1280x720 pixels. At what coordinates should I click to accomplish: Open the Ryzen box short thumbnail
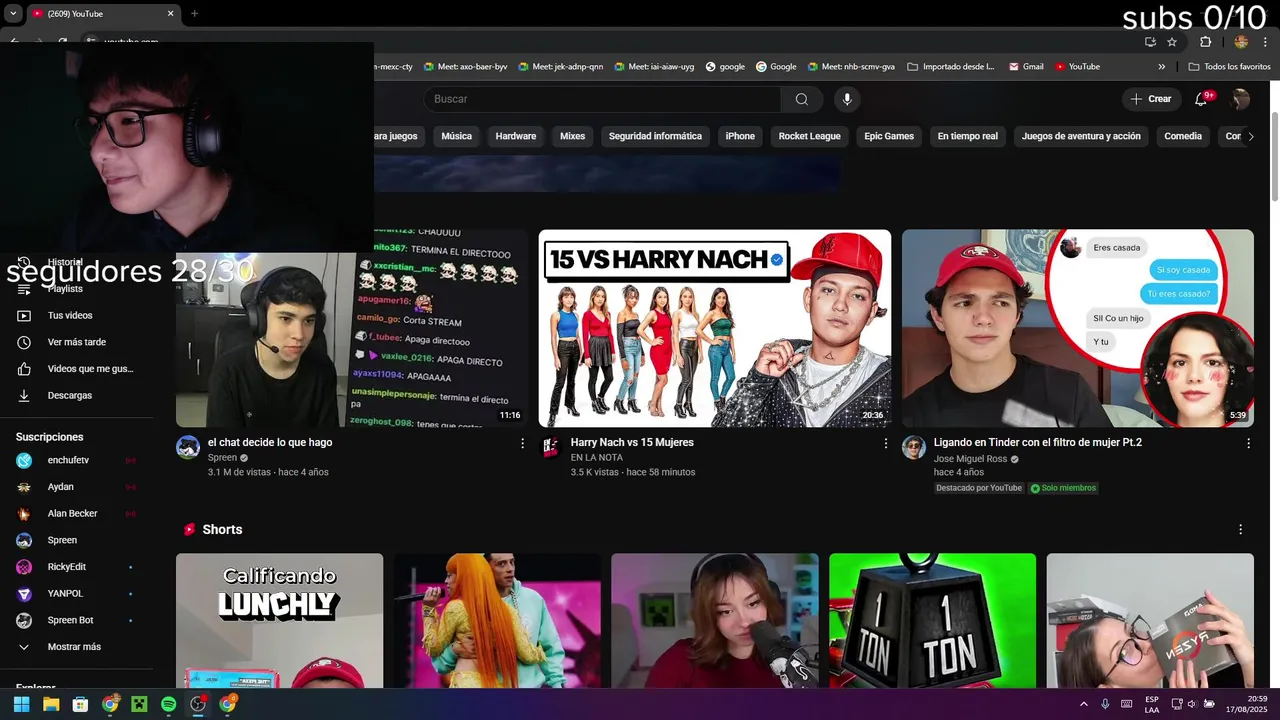click(1150, 621)
